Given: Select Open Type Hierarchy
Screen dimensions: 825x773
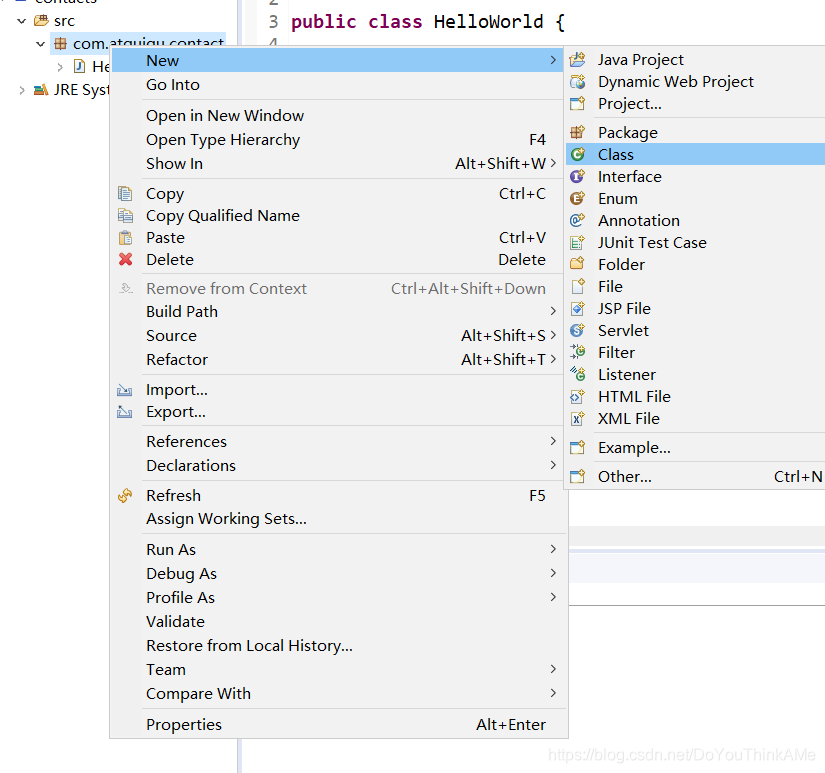Looking at the screenshot, I should pos(339,139).
